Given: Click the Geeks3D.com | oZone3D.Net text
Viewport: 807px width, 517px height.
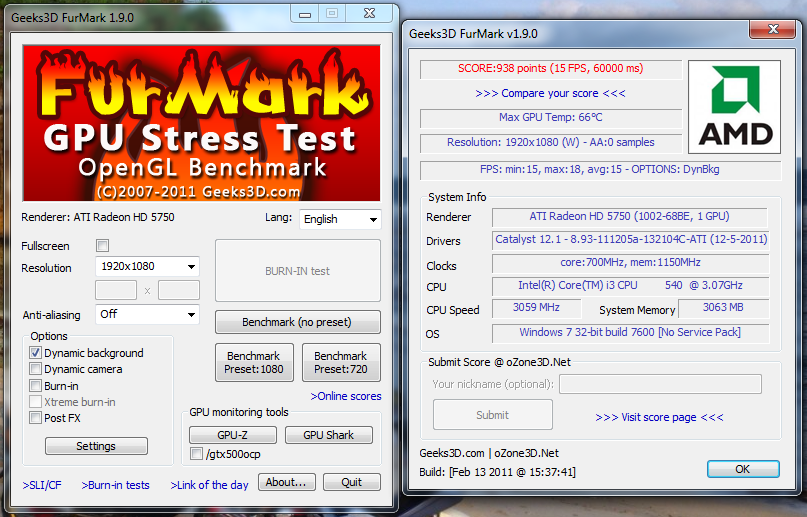Looking at the screenshot, I should [489, 453].
